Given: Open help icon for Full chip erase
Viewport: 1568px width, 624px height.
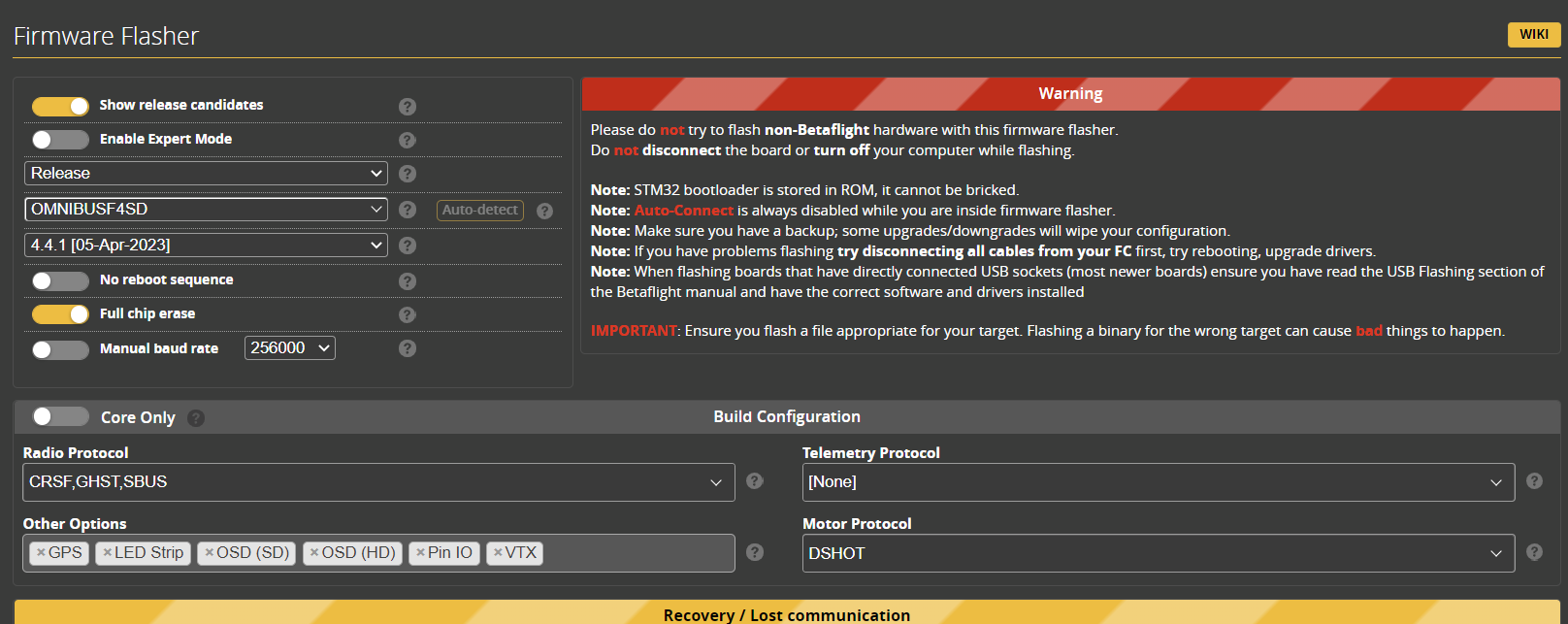Looking at the screenshot, I should tap(408, 314).
